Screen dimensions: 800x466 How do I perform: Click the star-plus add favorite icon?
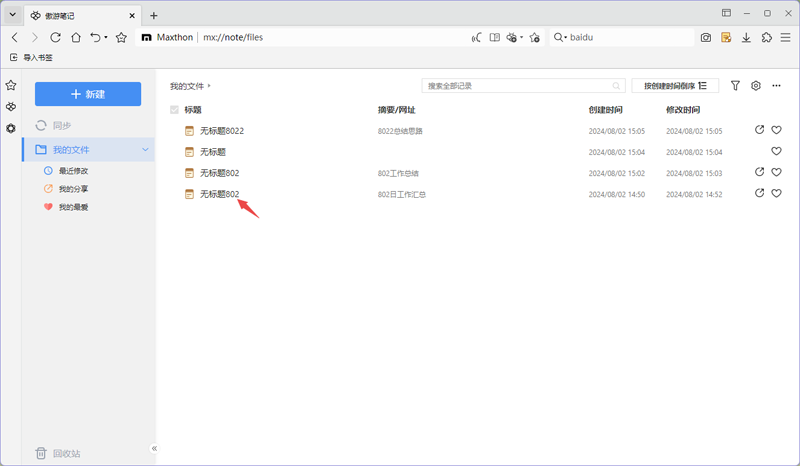(535, 37)
